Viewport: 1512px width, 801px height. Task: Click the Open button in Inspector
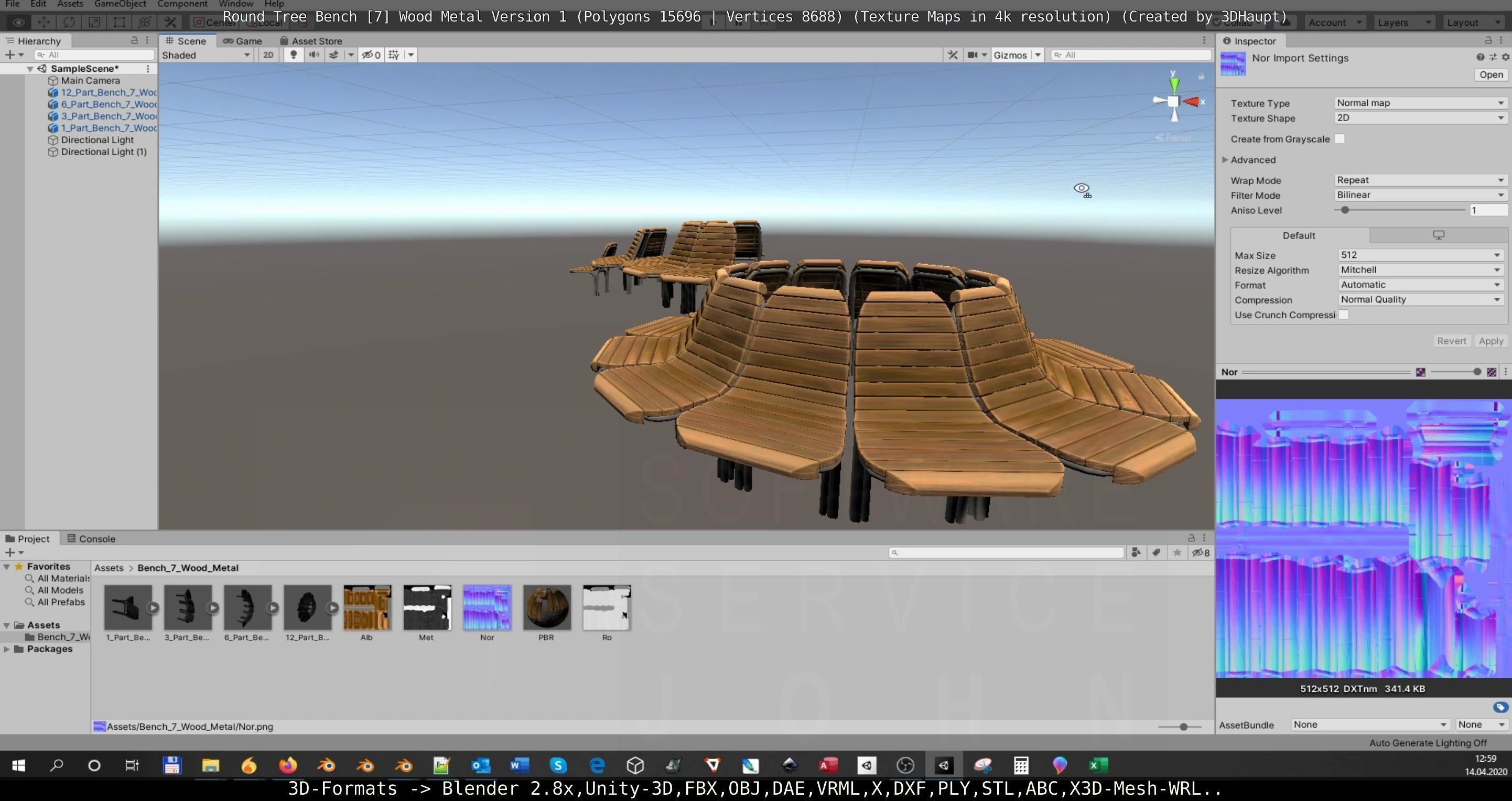(x=1491, y=74)
